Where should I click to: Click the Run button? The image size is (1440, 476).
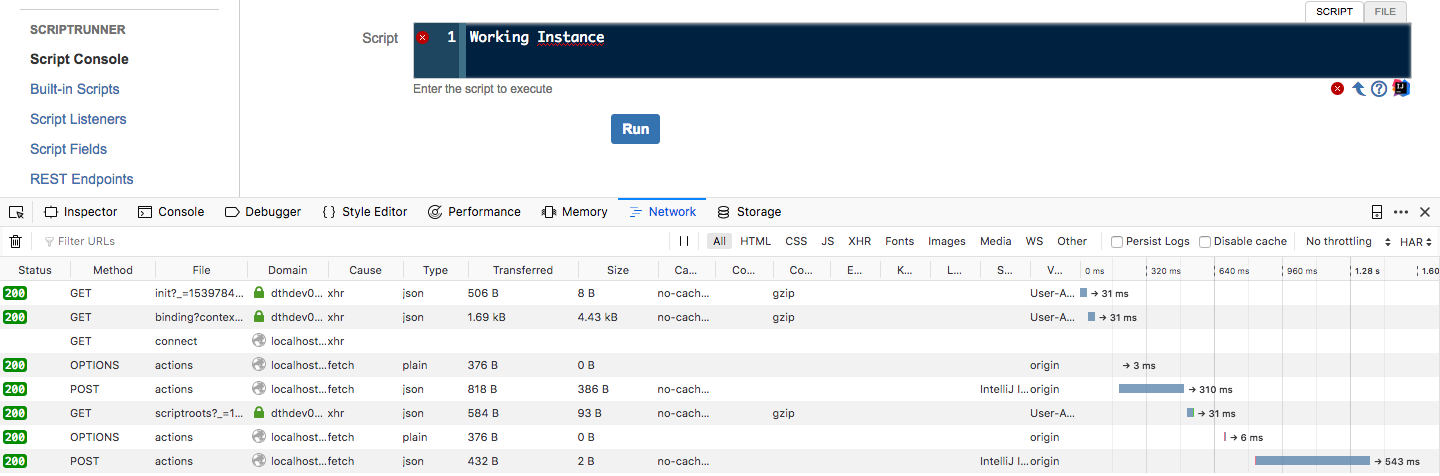[635, 129]
